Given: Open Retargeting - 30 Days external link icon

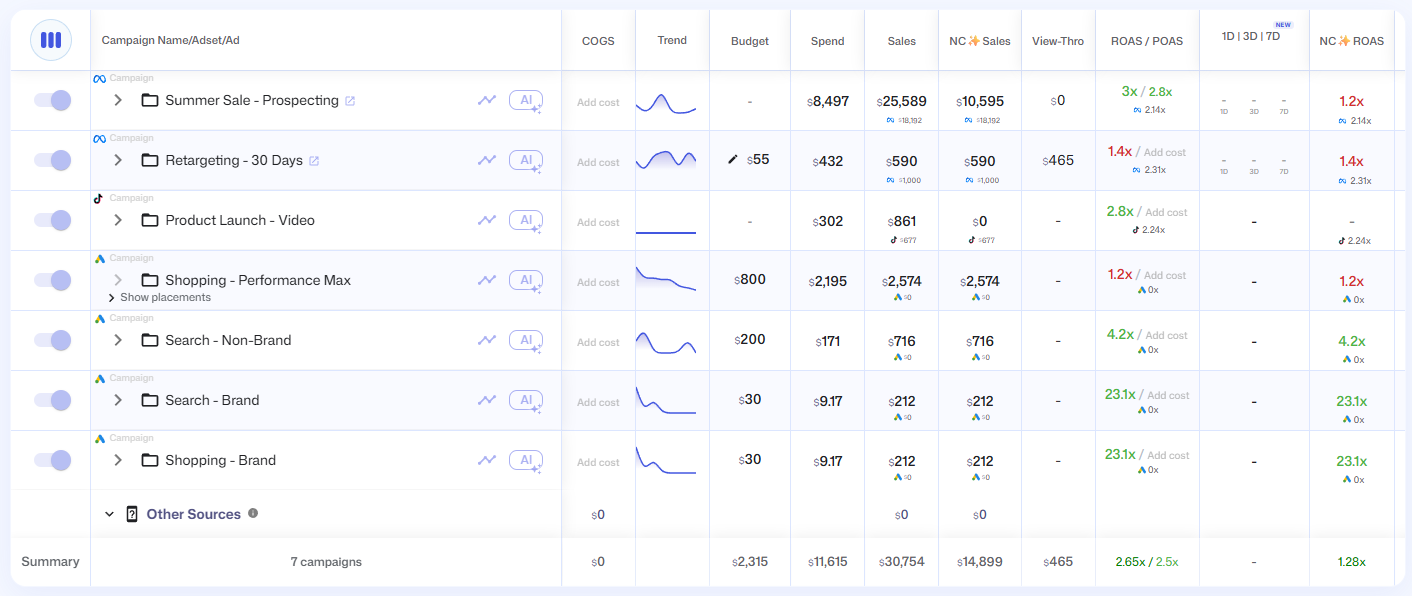Looking at the screenshot, I should 314,161.
